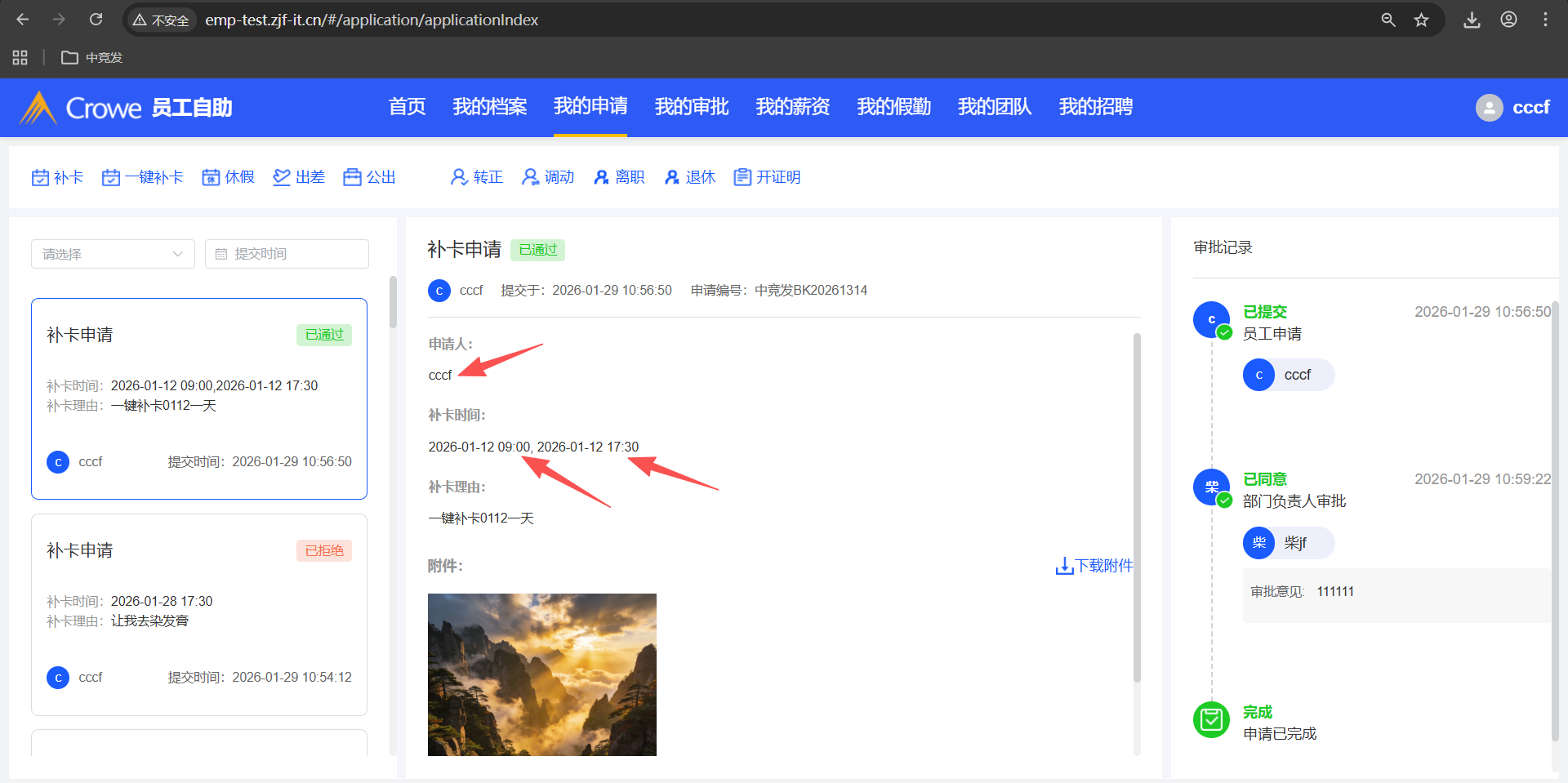Open the browser profile icon
Image resolution: width=1568 pixels, height=783 pixels.
pyautogui.click(x=1508, y=20)
